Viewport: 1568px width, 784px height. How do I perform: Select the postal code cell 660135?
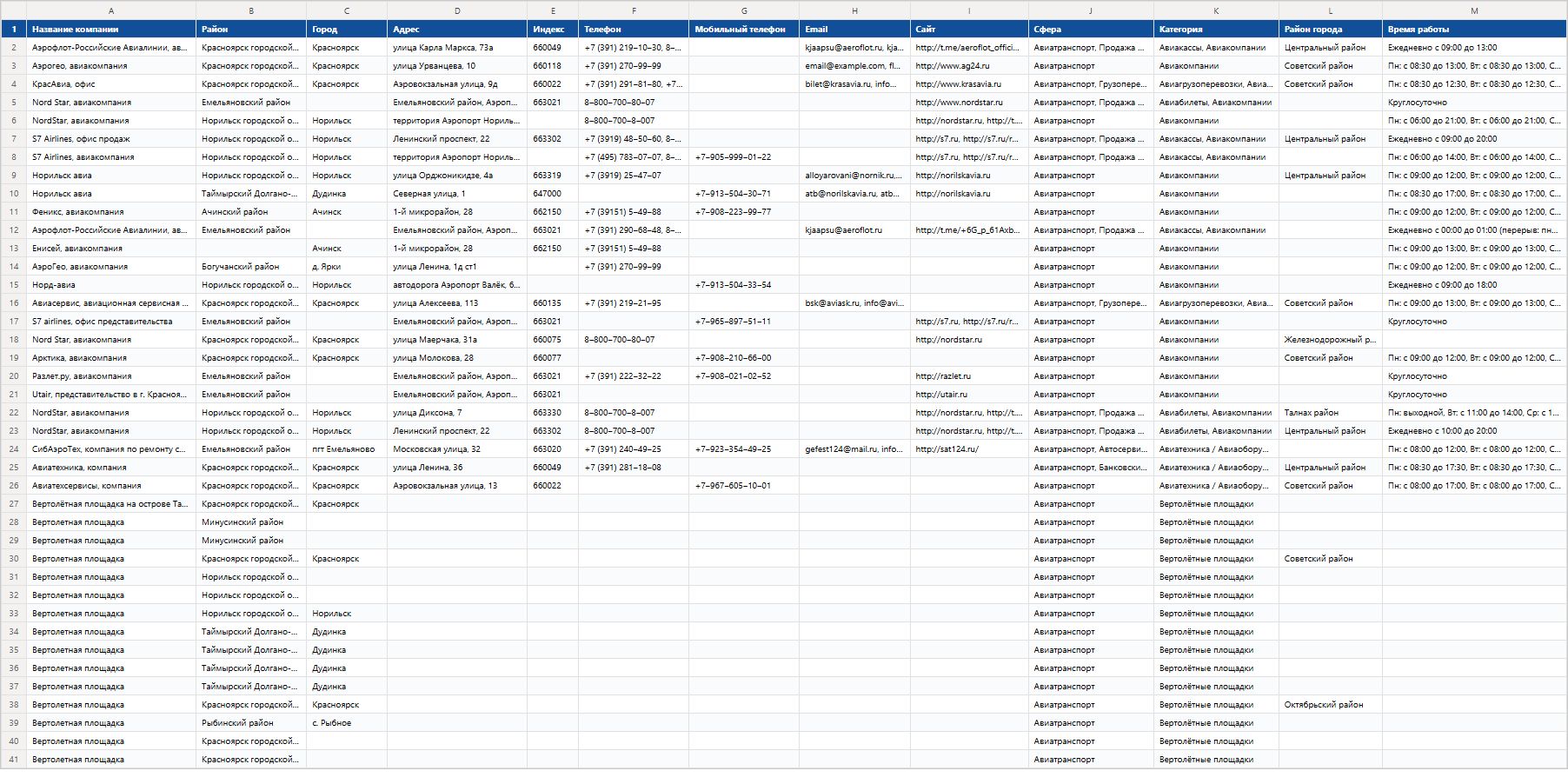[x=553, y=303]
